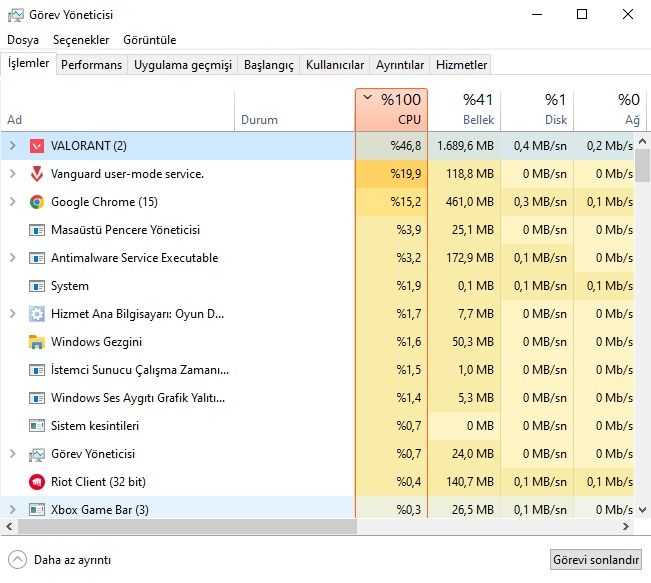
Task: Select the Windows Gezgini row name
Action: [96, 342]
